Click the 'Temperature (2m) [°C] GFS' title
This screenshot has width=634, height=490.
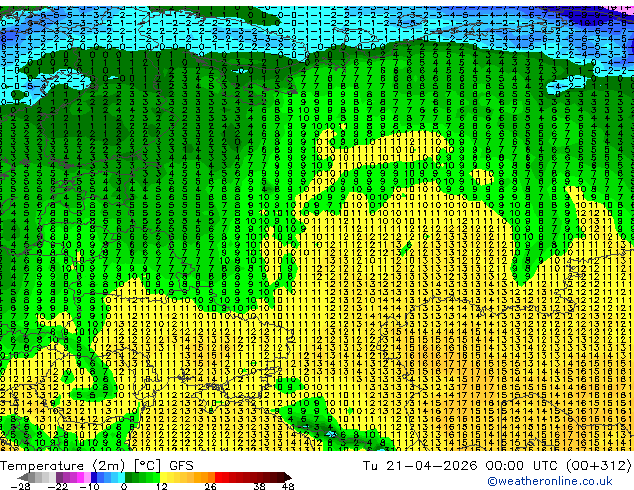pos(97,466)
